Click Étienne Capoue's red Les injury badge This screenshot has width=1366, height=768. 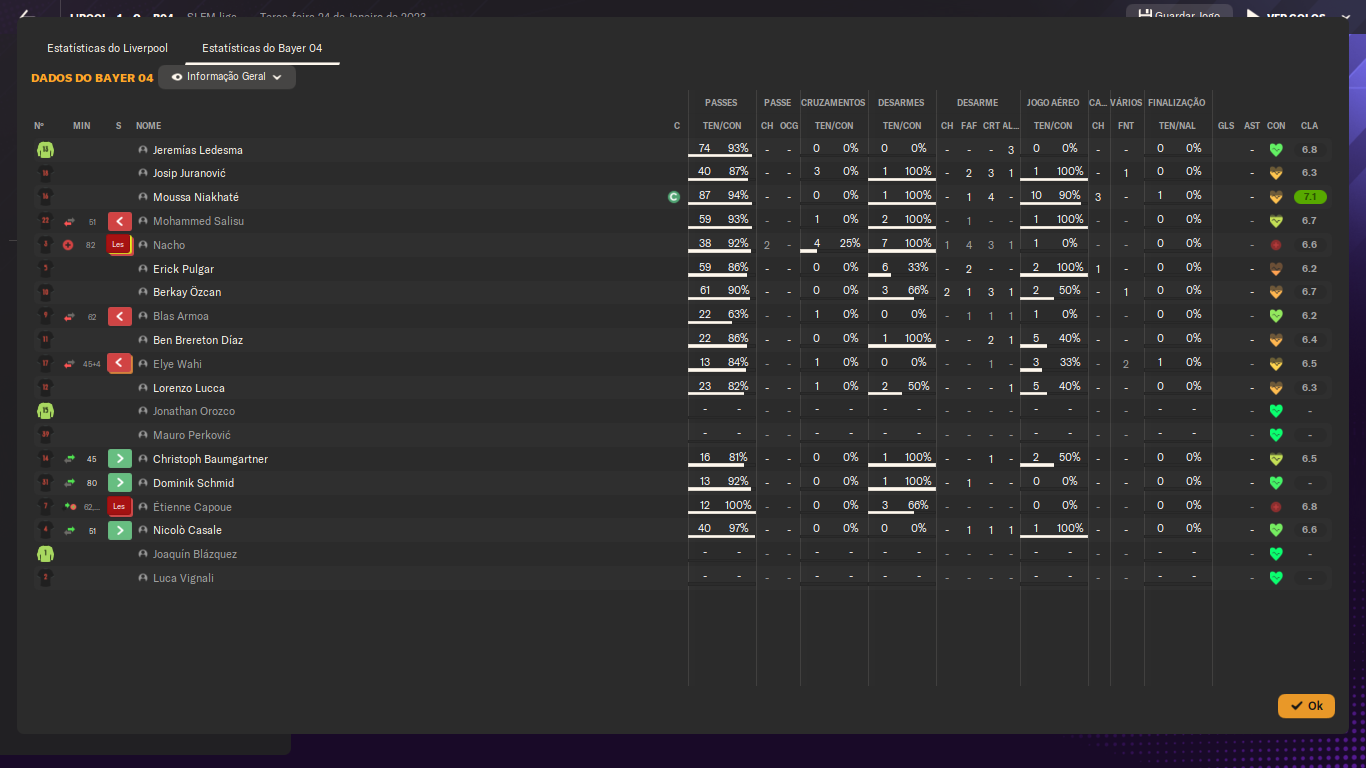(x=119, y=507)
